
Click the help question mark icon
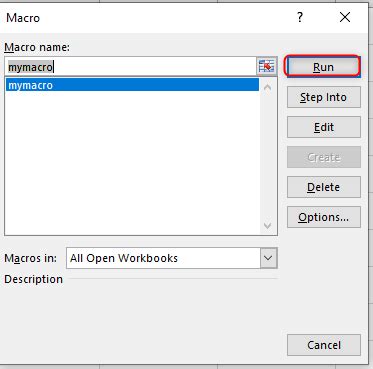point(300,17)
